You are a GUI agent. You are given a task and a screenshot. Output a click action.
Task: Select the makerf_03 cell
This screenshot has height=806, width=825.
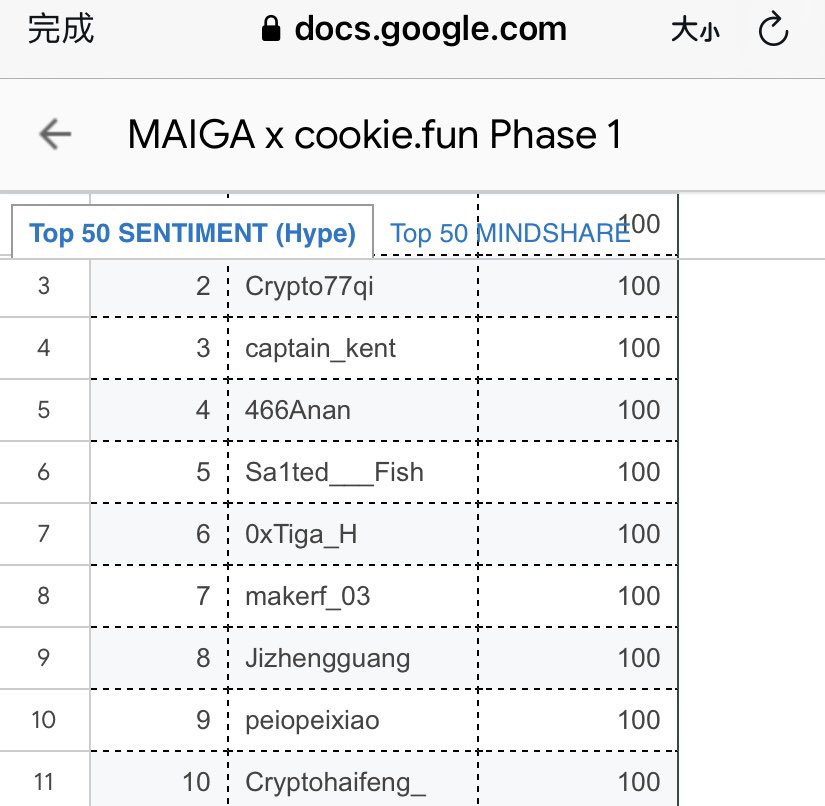pos(353,597)
